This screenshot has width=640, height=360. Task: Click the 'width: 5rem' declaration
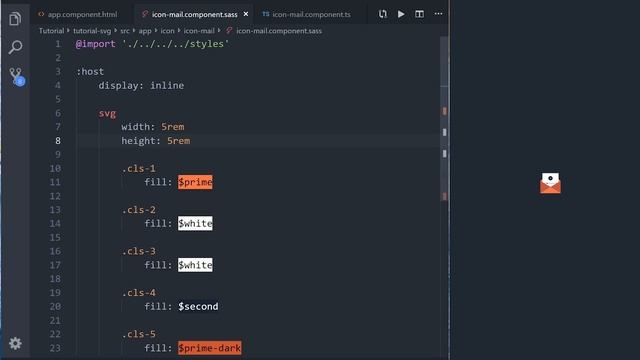[153, 127]
